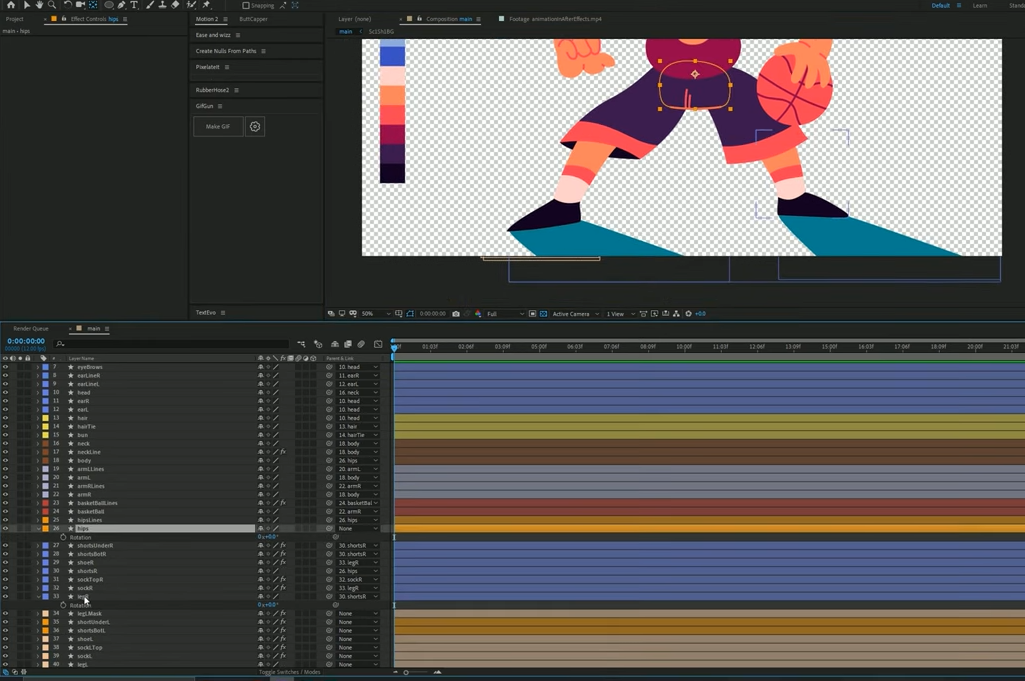1025x681 pixels.
Task: Hide the body layer eye
Action: 5,461
